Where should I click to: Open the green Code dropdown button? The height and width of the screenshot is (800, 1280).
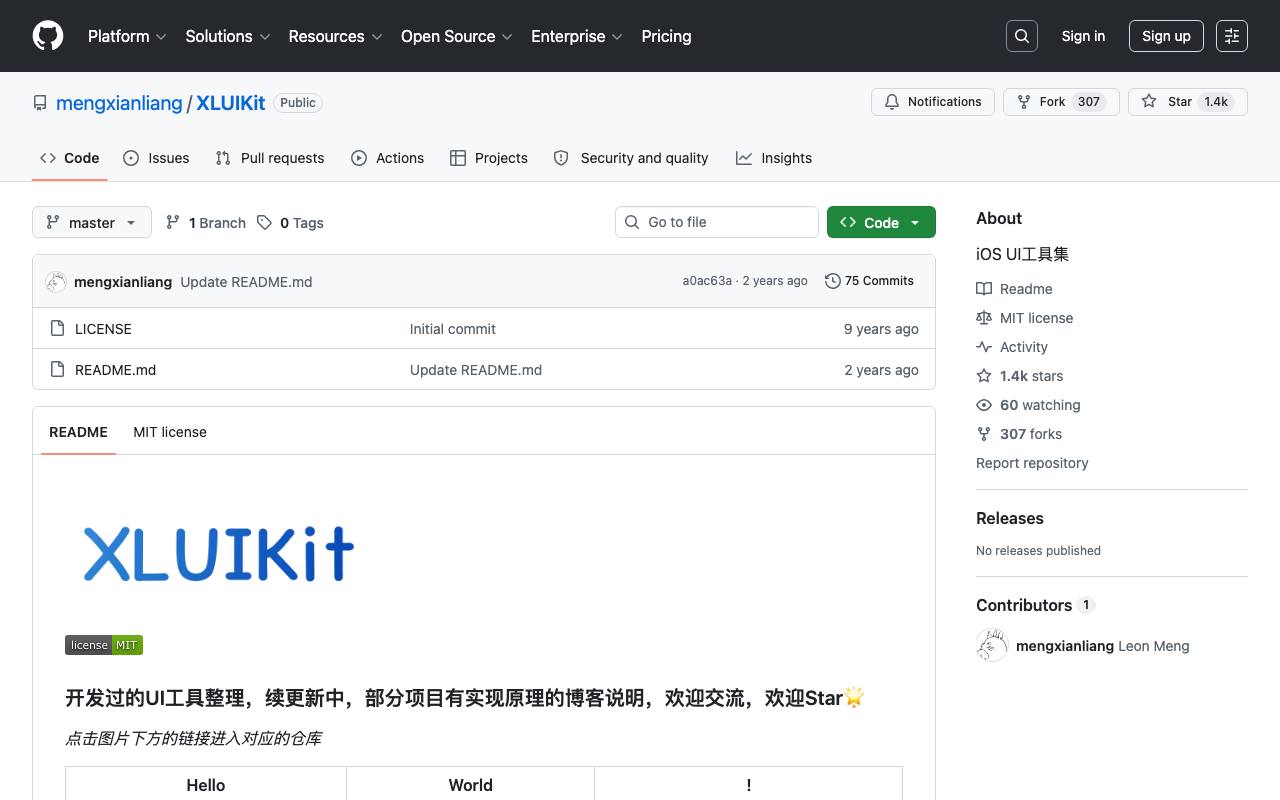(x=881, y=222)
